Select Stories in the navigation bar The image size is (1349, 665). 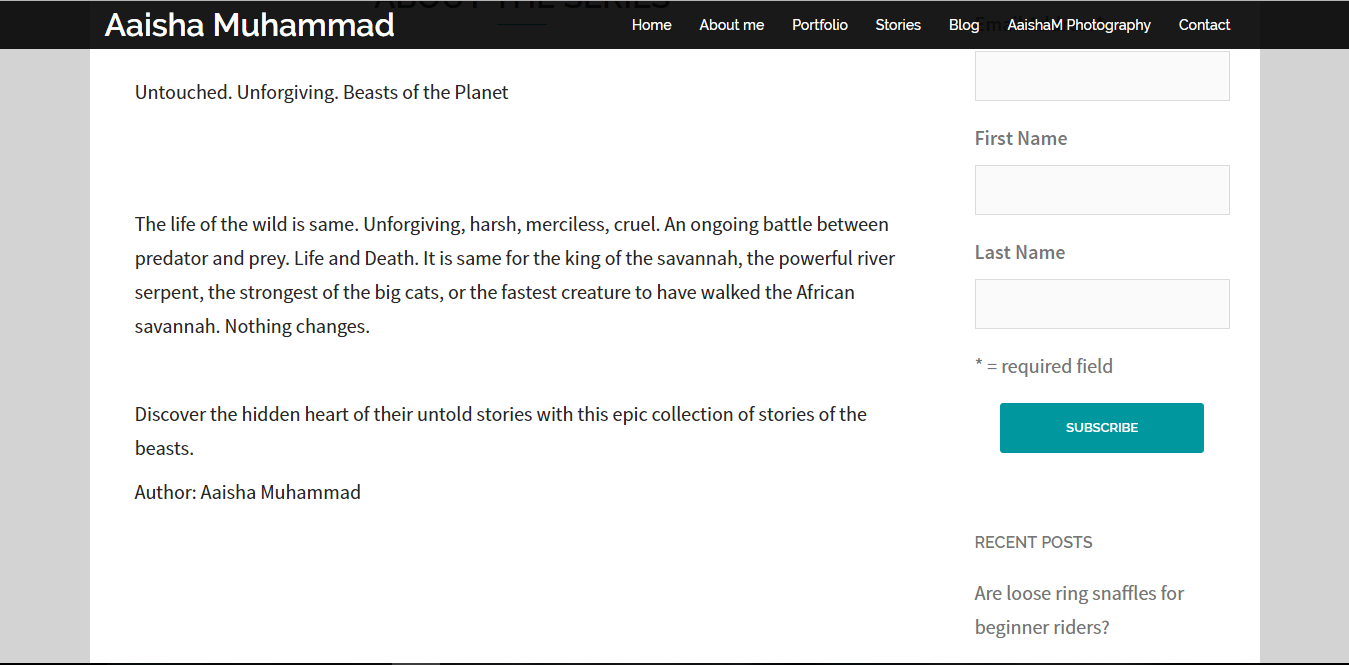click(897, 25)
